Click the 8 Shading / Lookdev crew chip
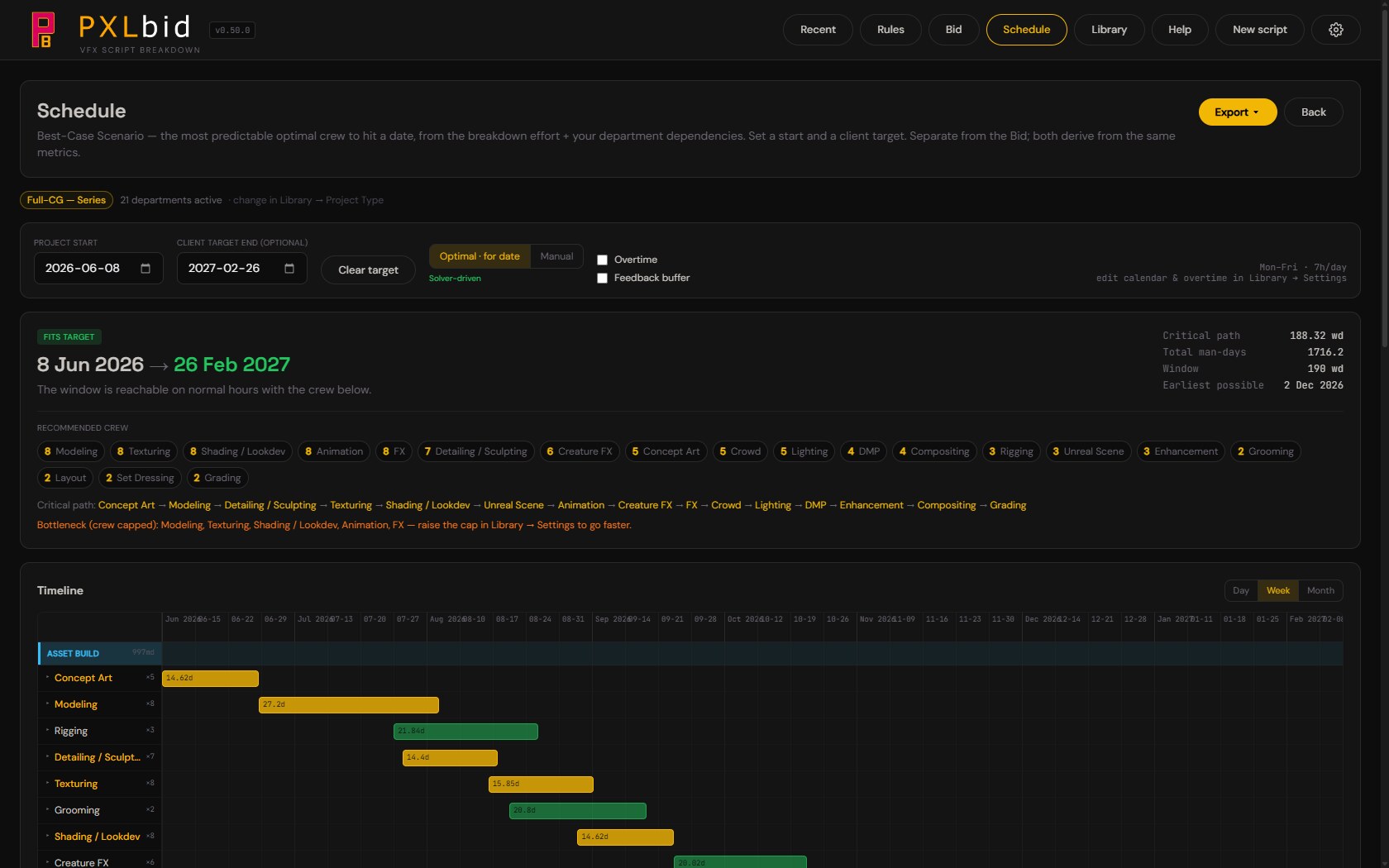The image size is (1389, 868). tap(237, 451)
